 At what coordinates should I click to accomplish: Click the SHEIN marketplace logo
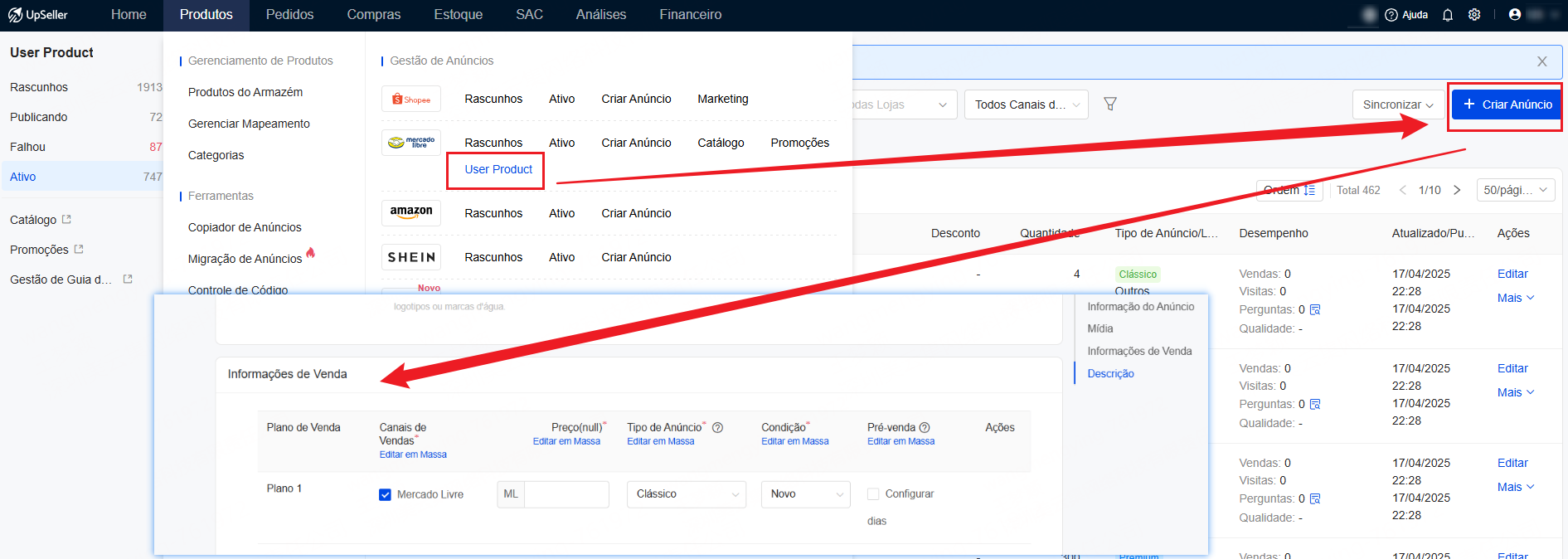tap(411, 257)
